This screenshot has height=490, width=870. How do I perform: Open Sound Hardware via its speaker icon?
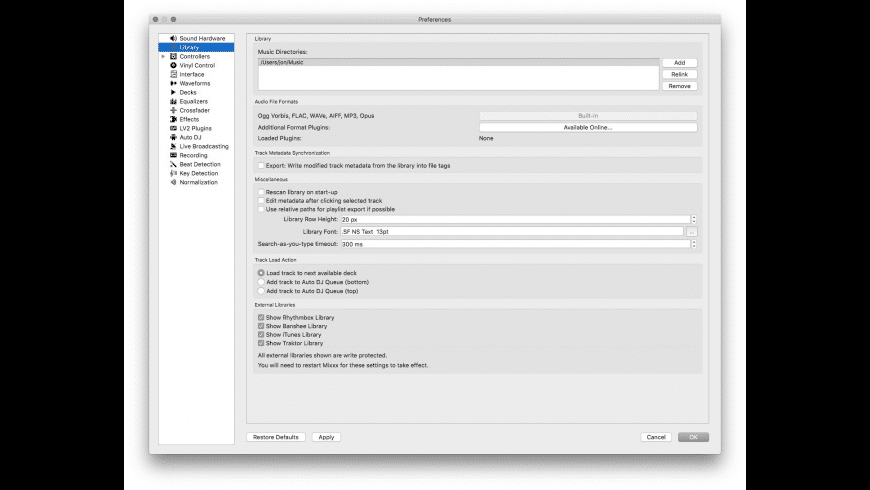[x=173, y=38]
